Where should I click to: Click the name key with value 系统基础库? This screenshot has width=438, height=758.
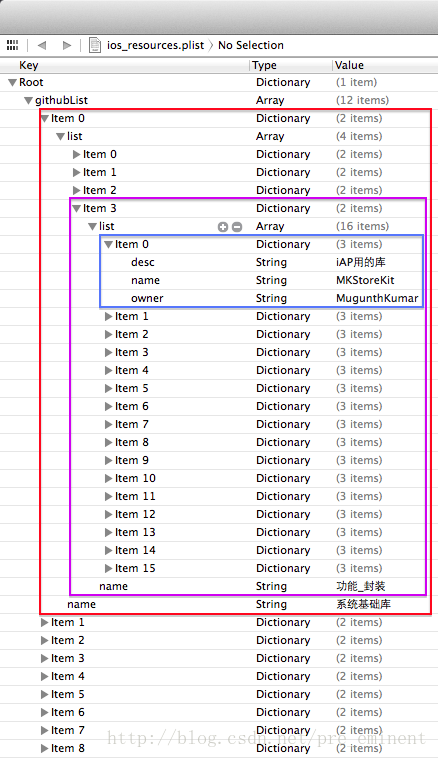click(x=81, y=604)
